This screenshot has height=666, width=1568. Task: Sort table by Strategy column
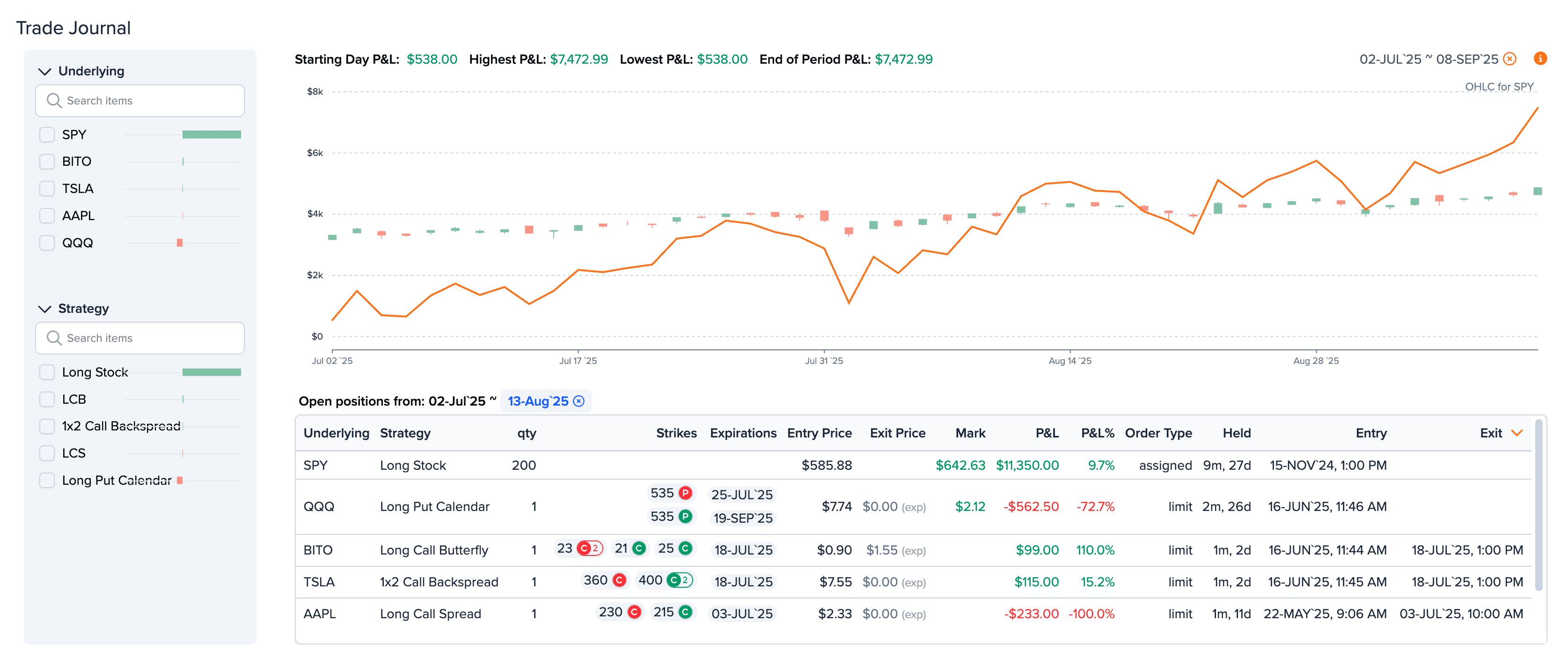click(x=405, y=433)
